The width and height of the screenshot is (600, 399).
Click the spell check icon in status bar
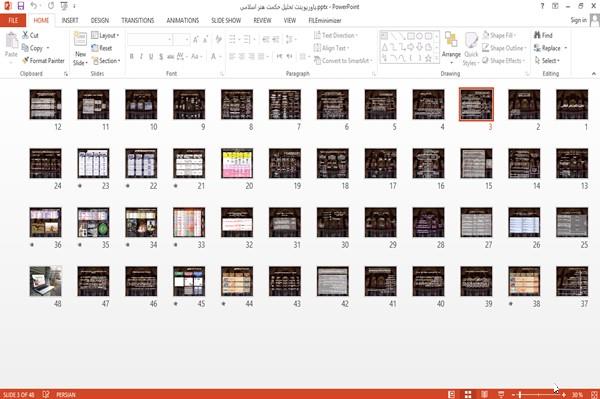click(46, 394)
